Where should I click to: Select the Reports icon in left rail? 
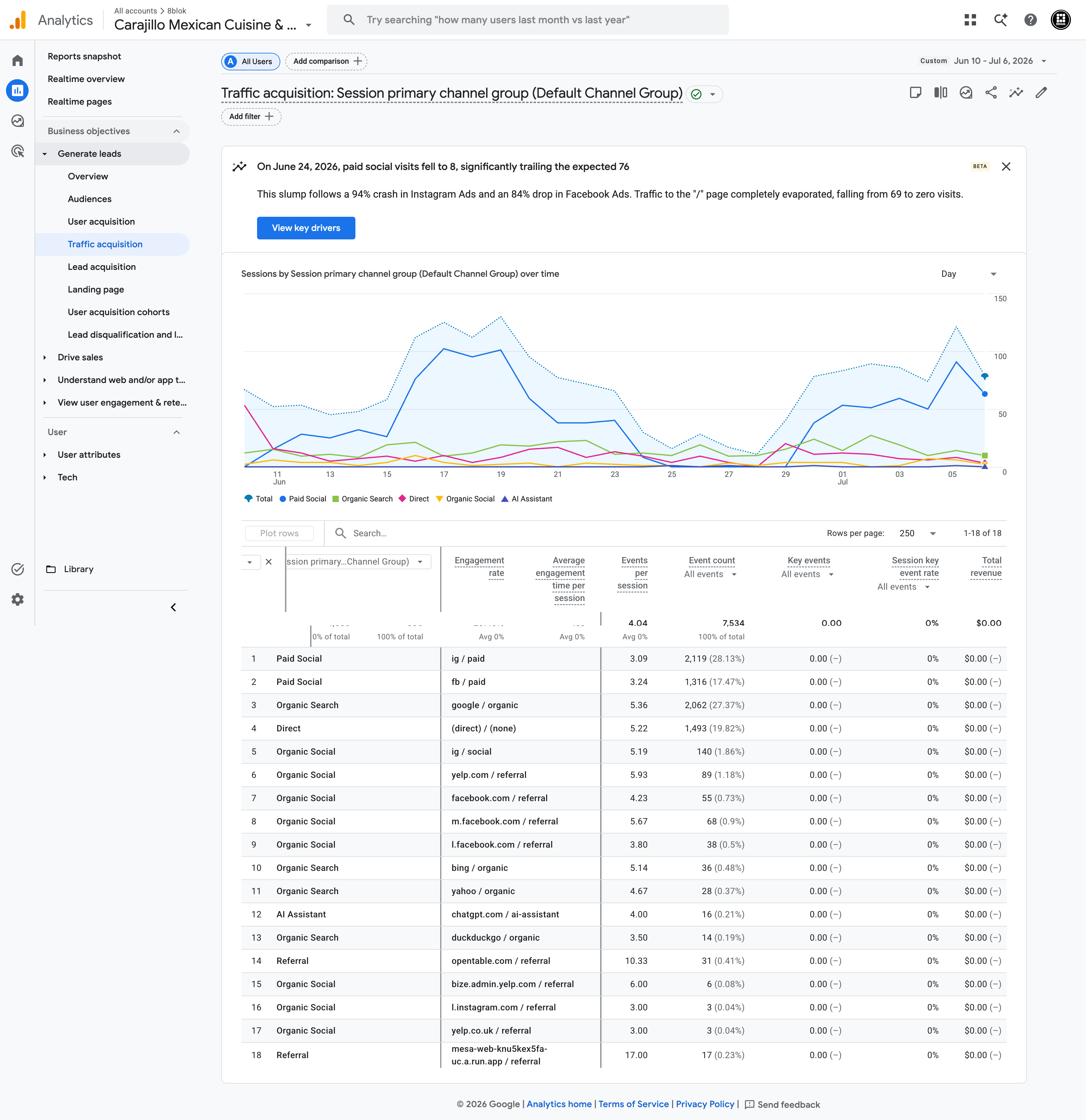click(18, 90)
